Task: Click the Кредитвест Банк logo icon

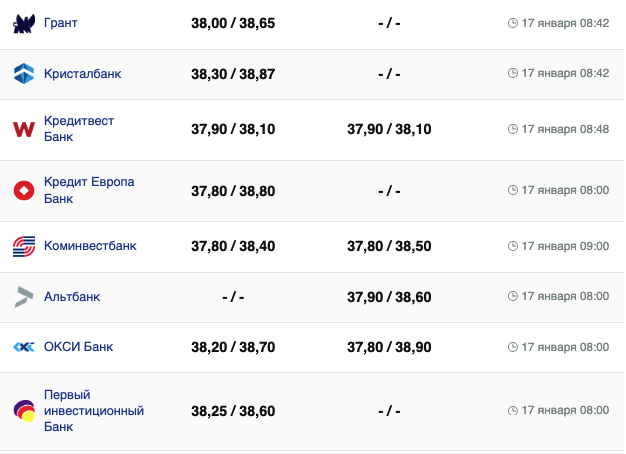Action: 24,129
